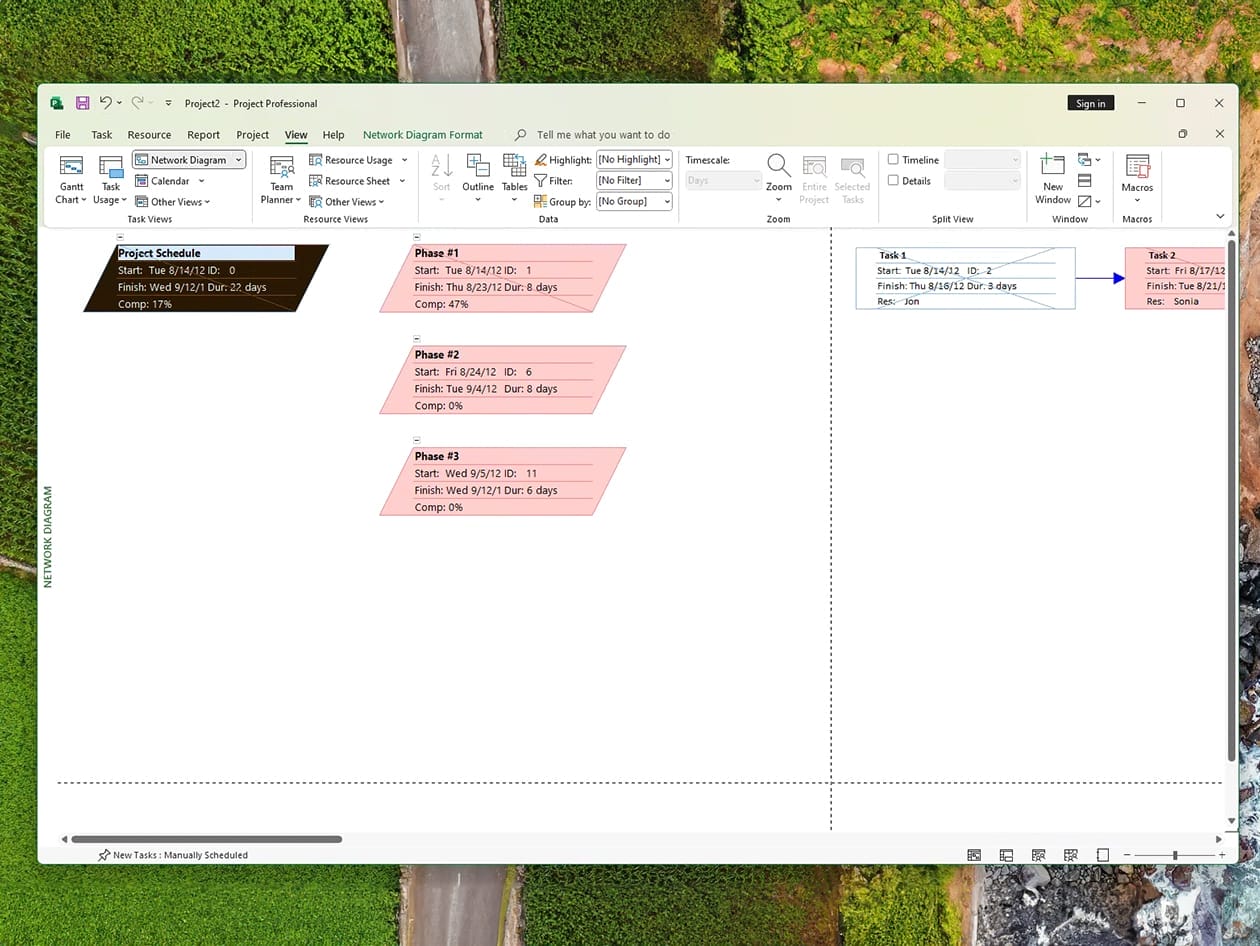
Task: Collapse the Phase #2 summary node
Action: (417, 339)
